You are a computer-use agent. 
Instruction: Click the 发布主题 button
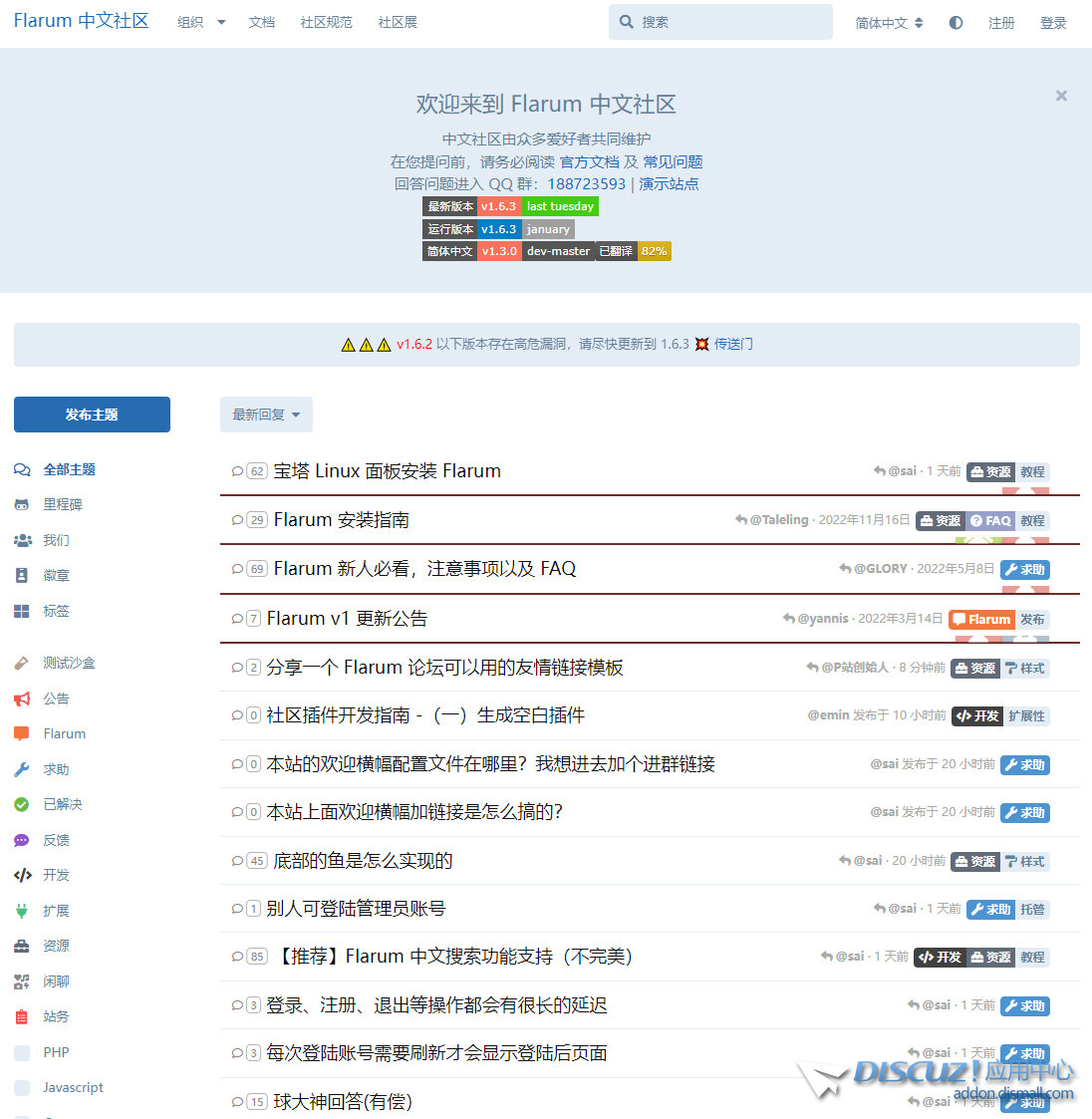92,415
